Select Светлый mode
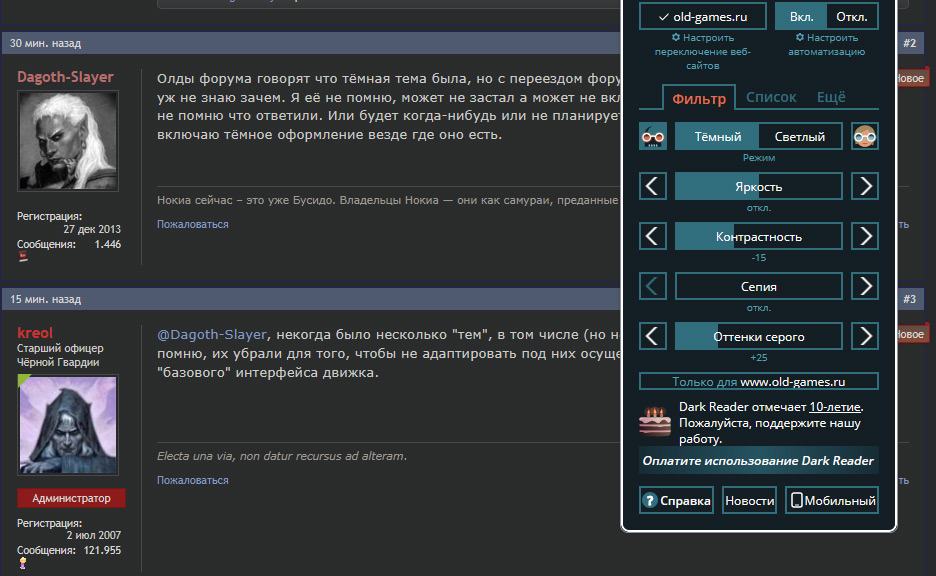Viewport: 936px width, 576px height. 800,137
